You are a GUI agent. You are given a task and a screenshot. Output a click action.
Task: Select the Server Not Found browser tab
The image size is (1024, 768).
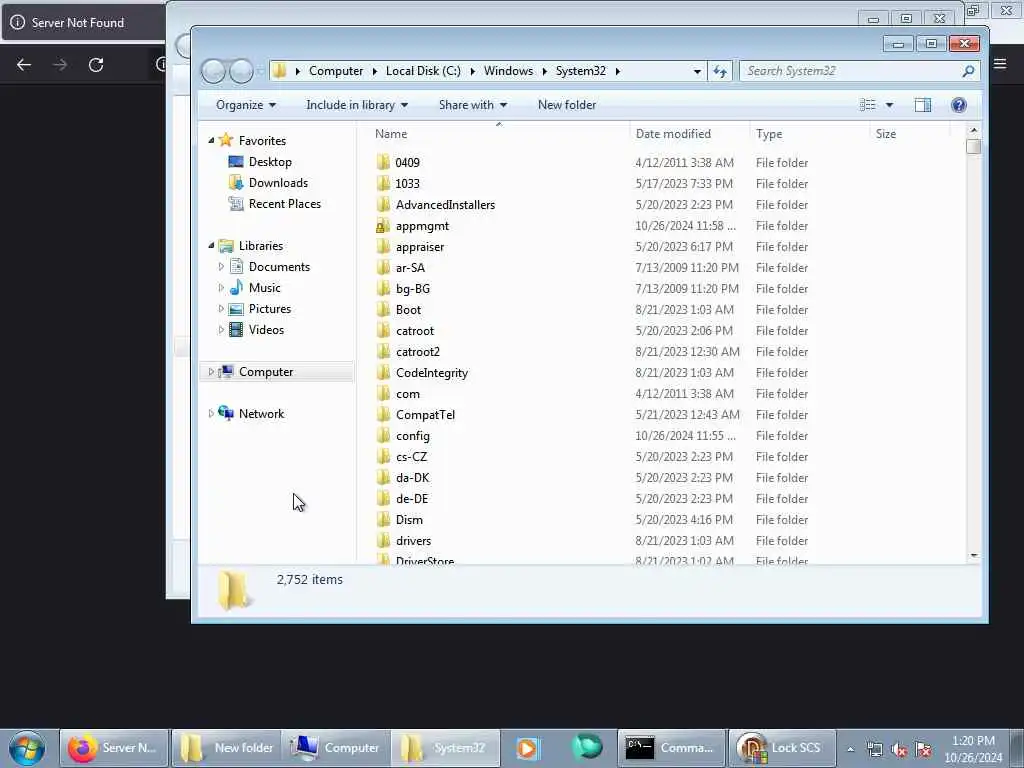83,23
